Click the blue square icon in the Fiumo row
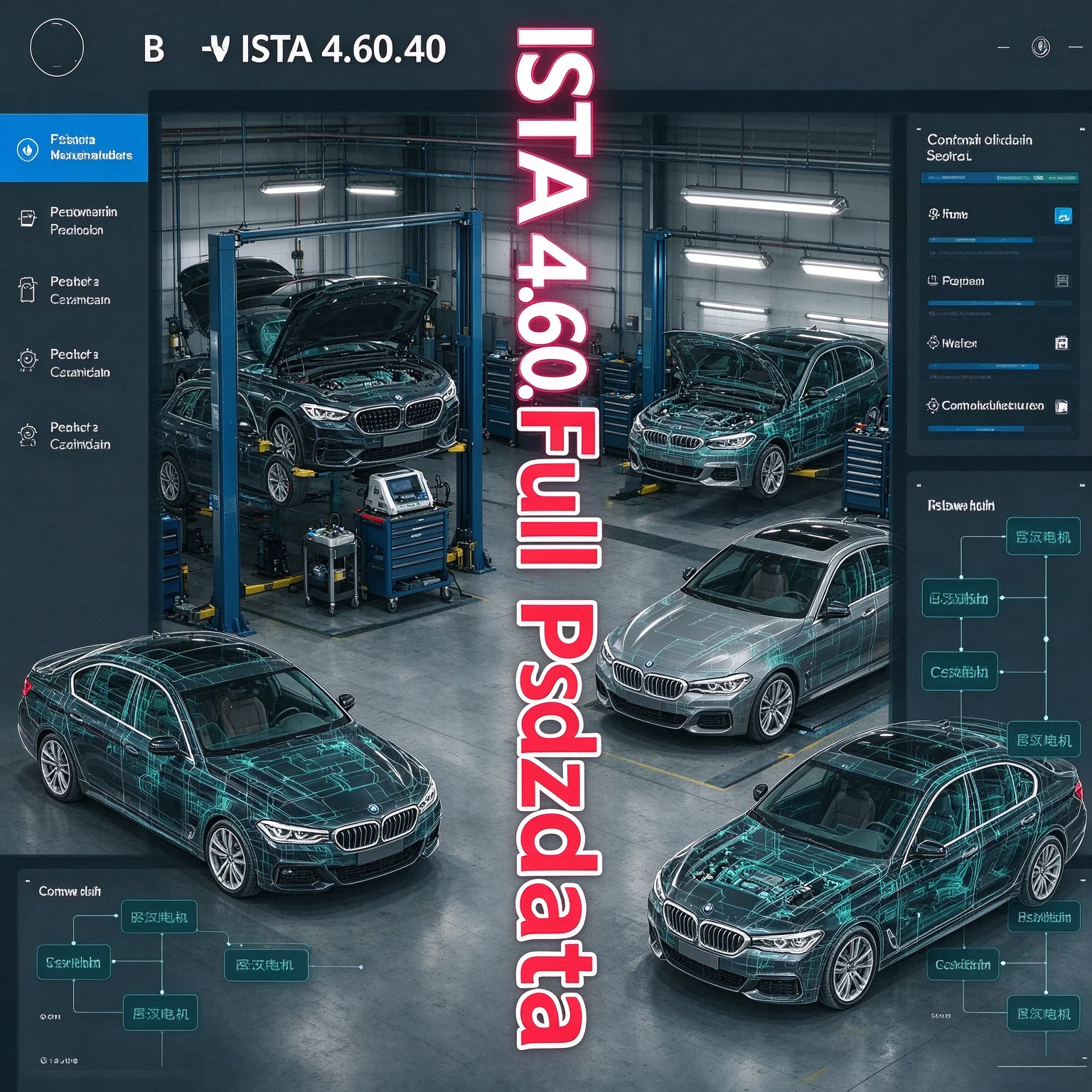 [x=1062, y=215]
